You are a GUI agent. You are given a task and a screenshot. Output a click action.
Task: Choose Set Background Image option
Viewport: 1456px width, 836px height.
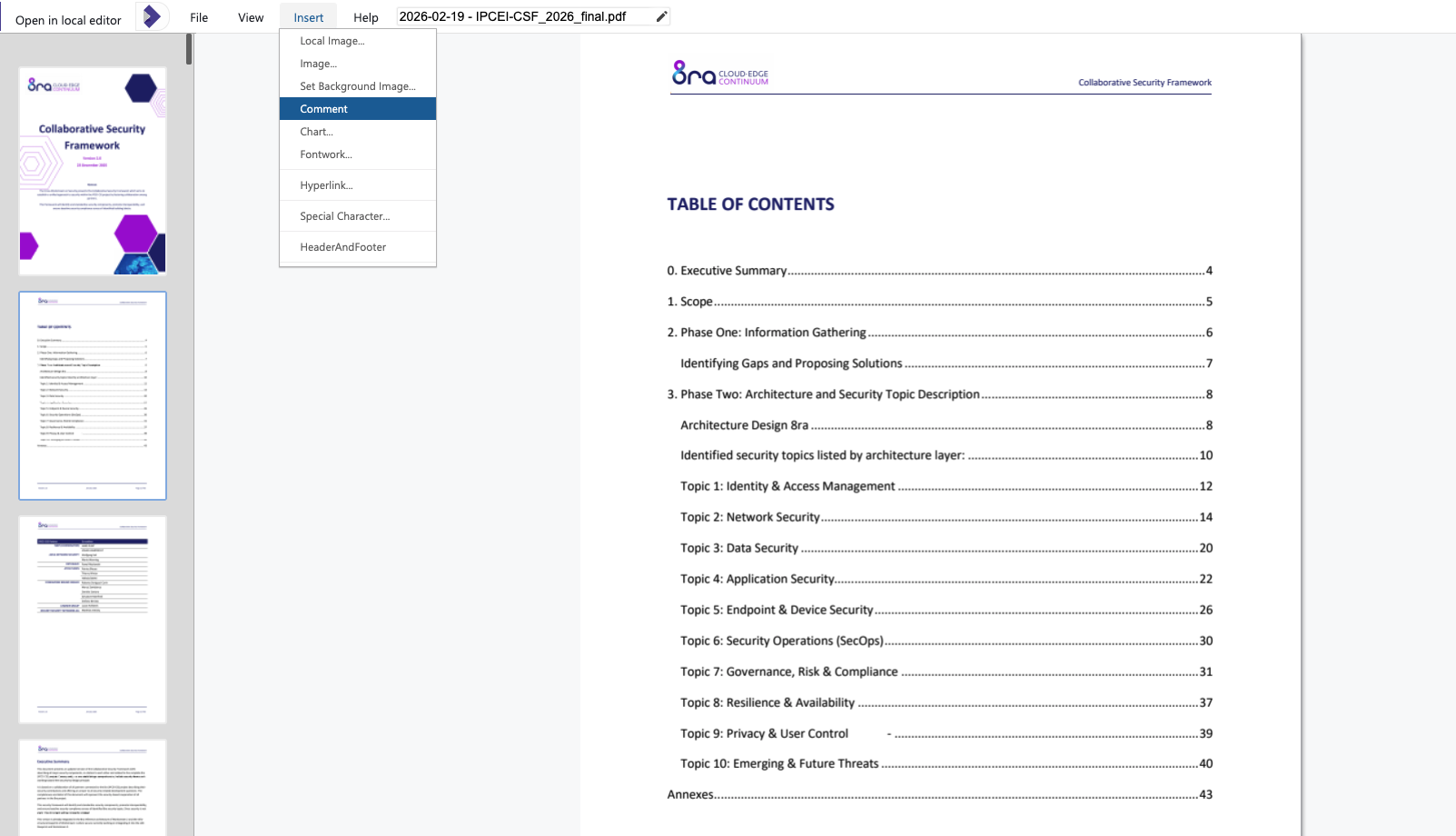(x=358, y=86)
